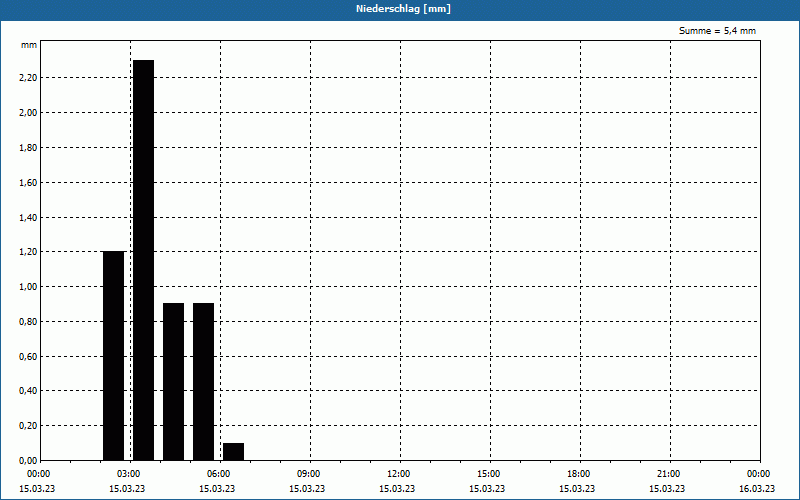
Task: Click the 0,00 y-axis label
Action: click(29, 461)
